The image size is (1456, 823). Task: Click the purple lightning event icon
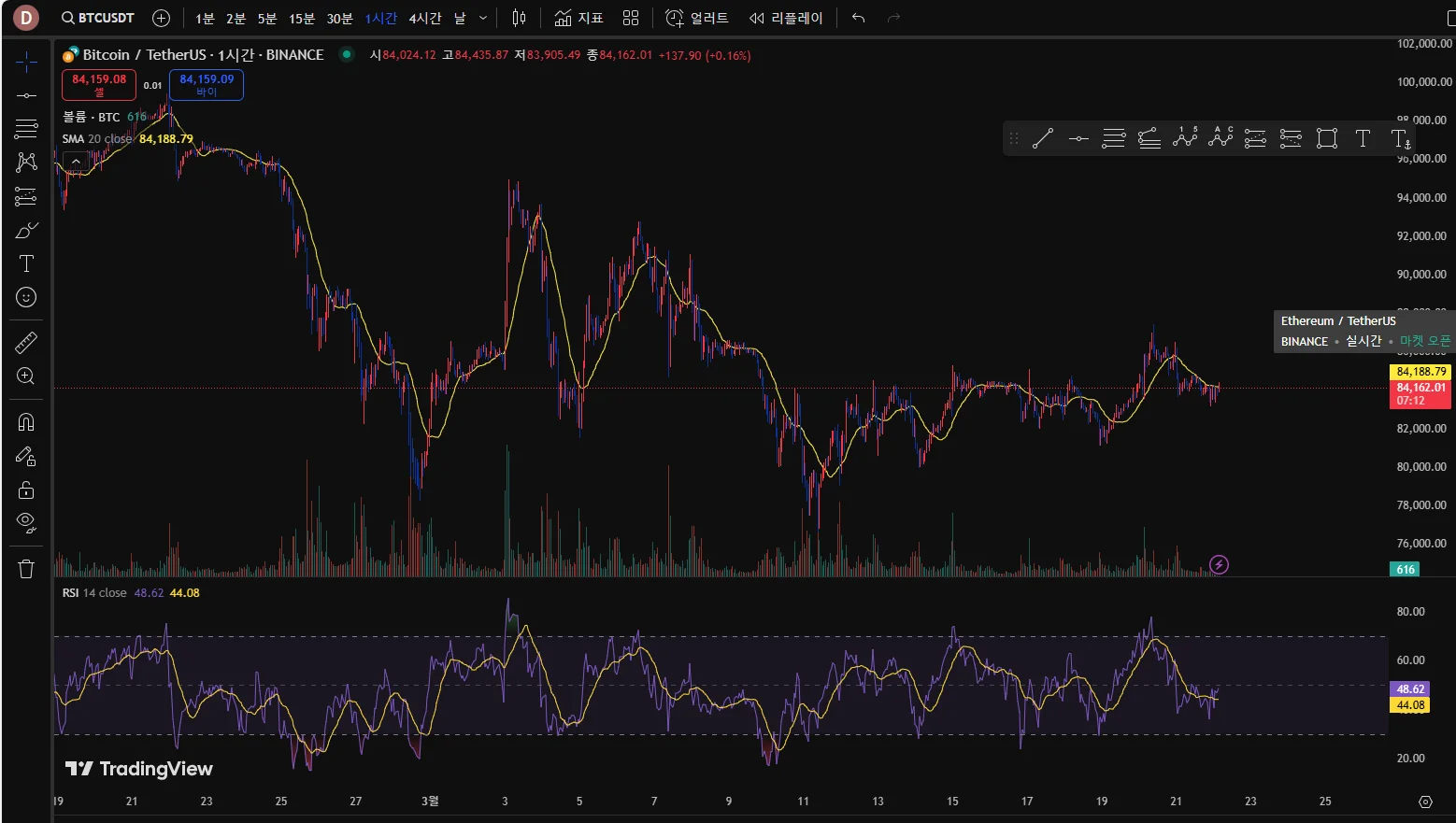tap(1219, 564)
